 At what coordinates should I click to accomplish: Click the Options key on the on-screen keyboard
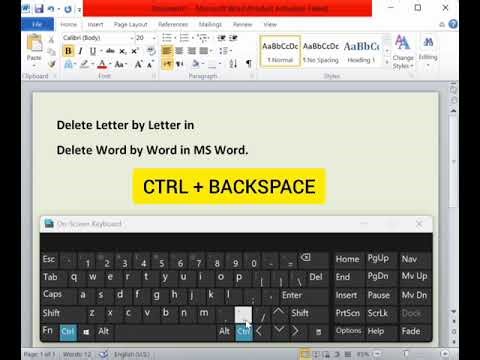(x=348, y=331)
